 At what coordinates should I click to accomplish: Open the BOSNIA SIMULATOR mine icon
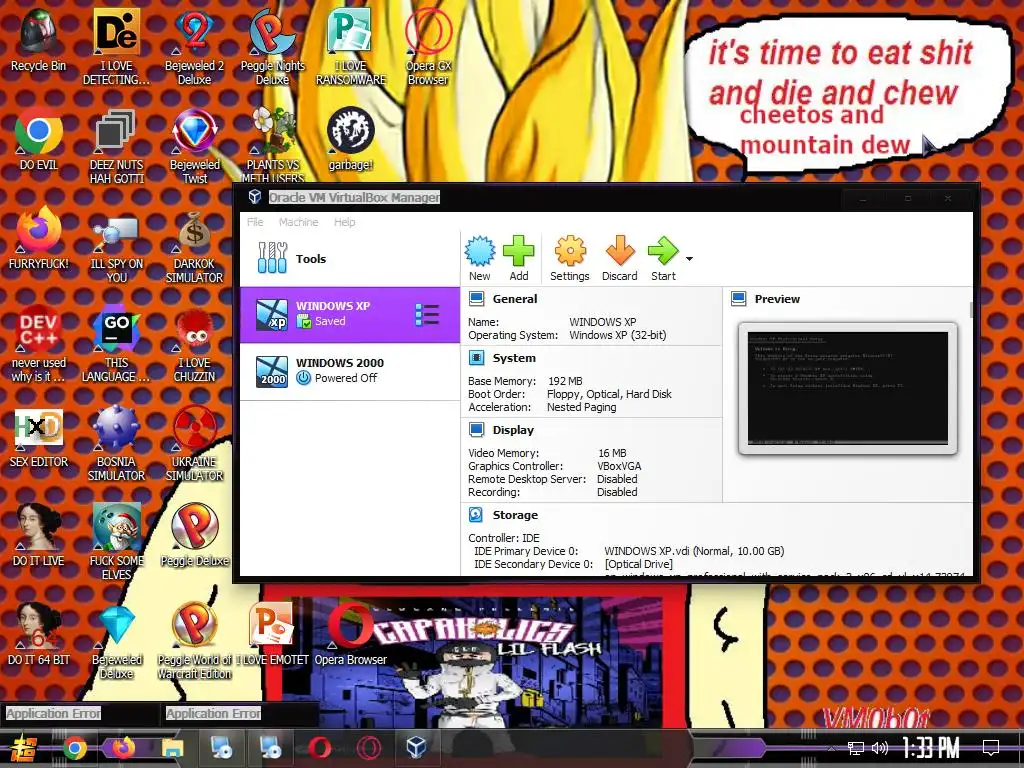[x=116, y=444]
